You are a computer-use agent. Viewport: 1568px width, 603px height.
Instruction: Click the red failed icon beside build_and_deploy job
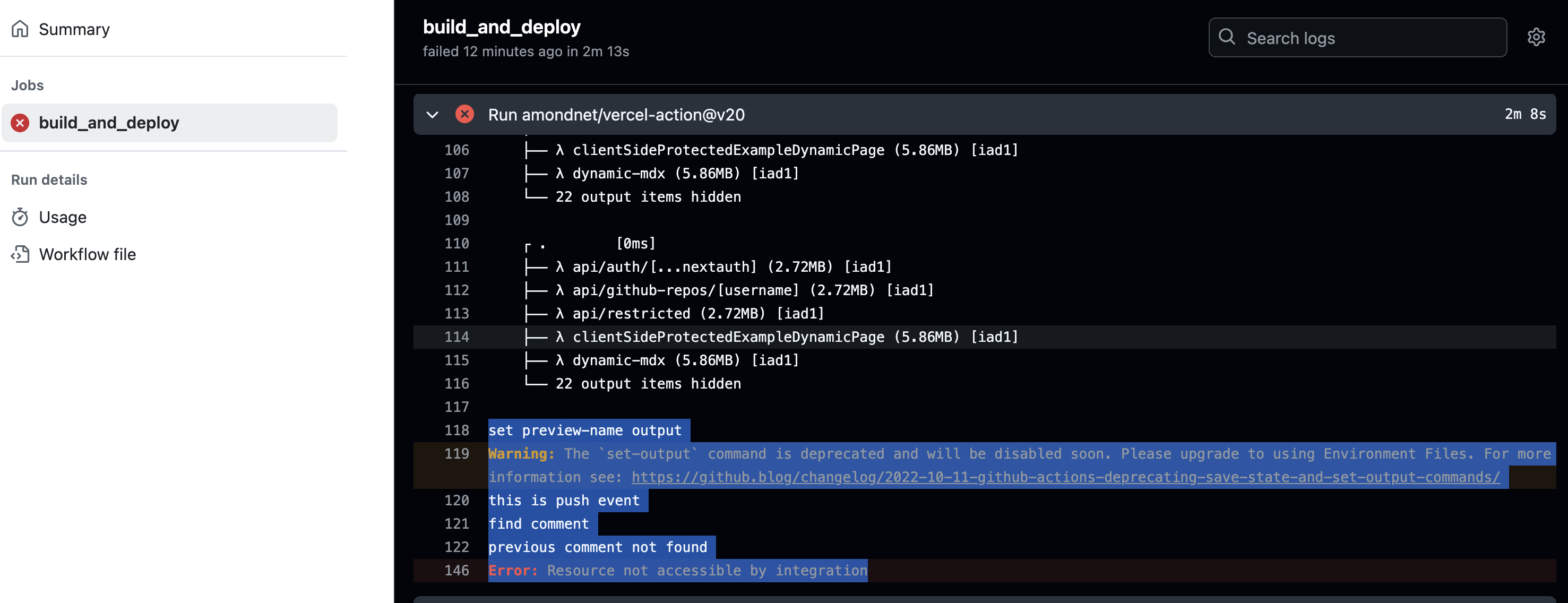20,123
